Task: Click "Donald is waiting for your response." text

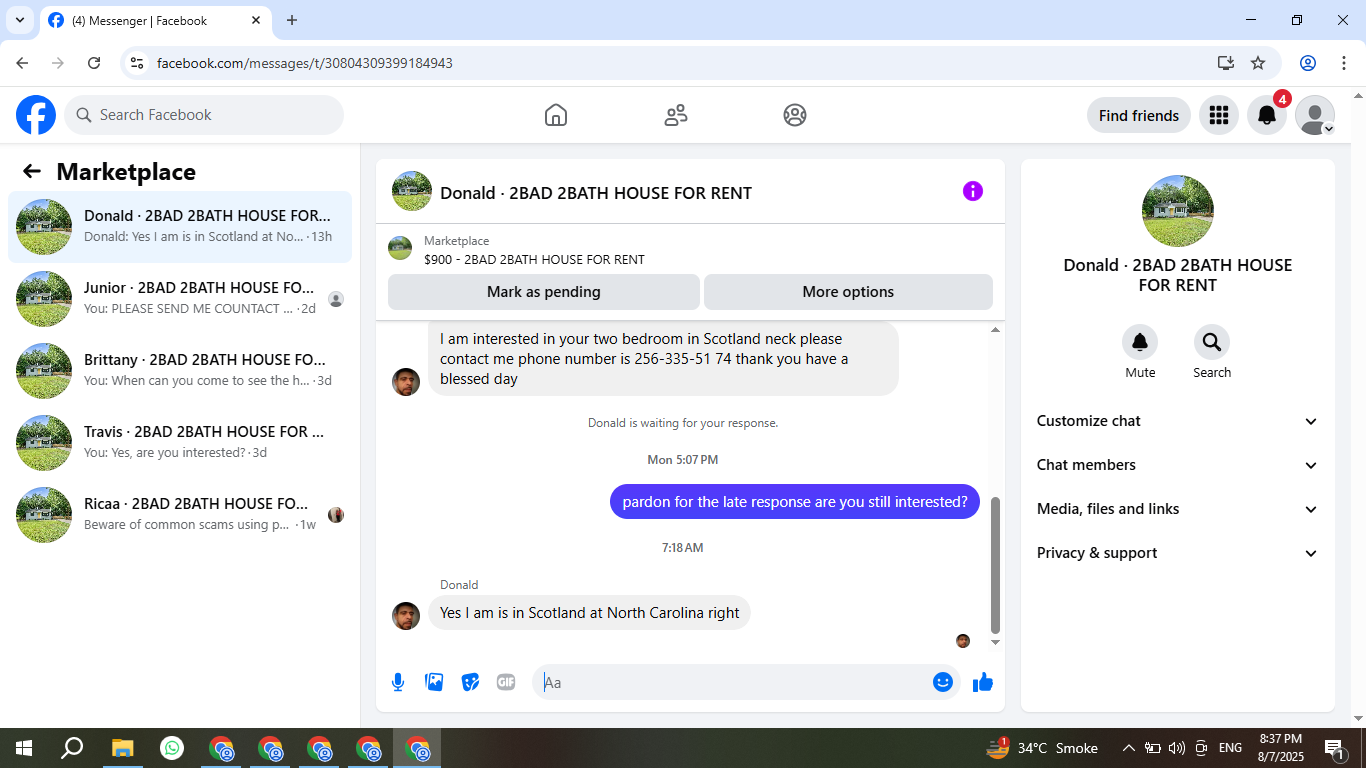Action: [x=683, y=423]
